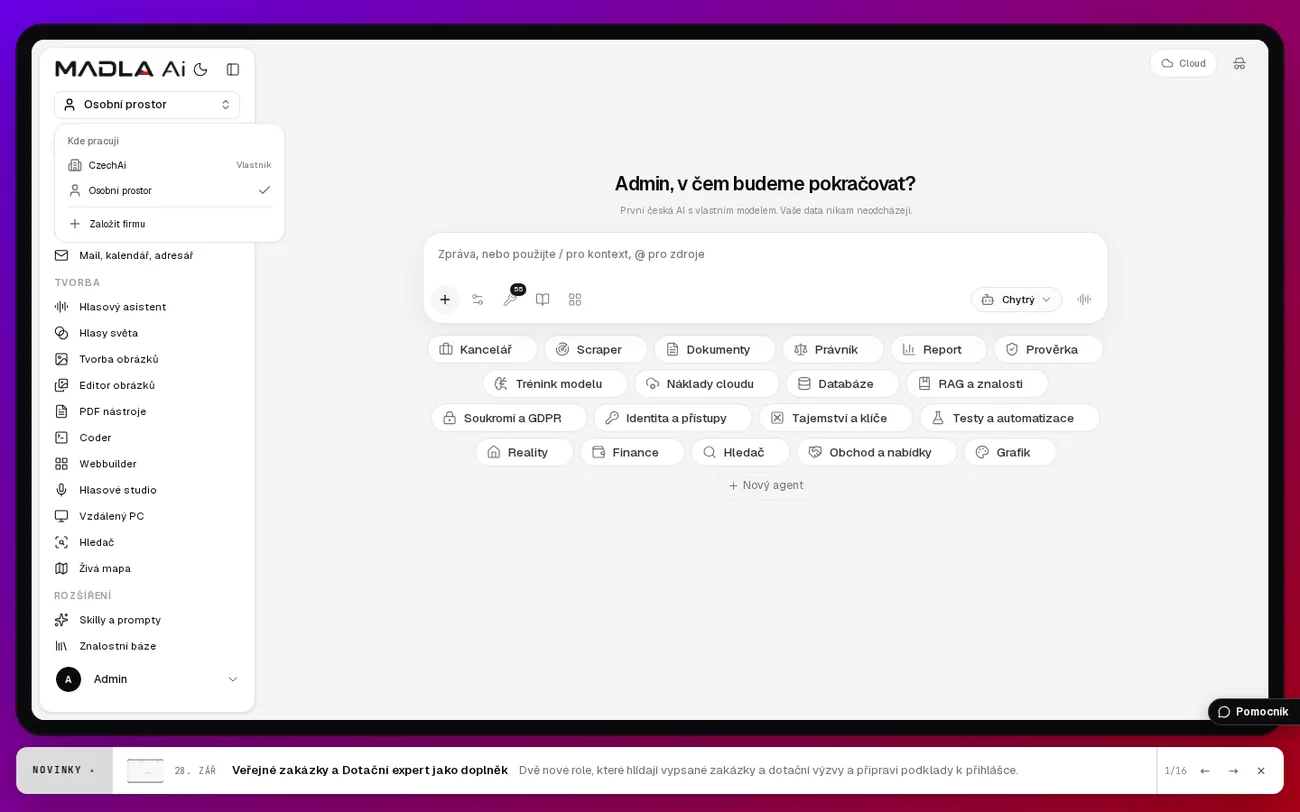
Task: Enable incognito mode via hat-and-glasses icon
Action: click(1239, 63)
